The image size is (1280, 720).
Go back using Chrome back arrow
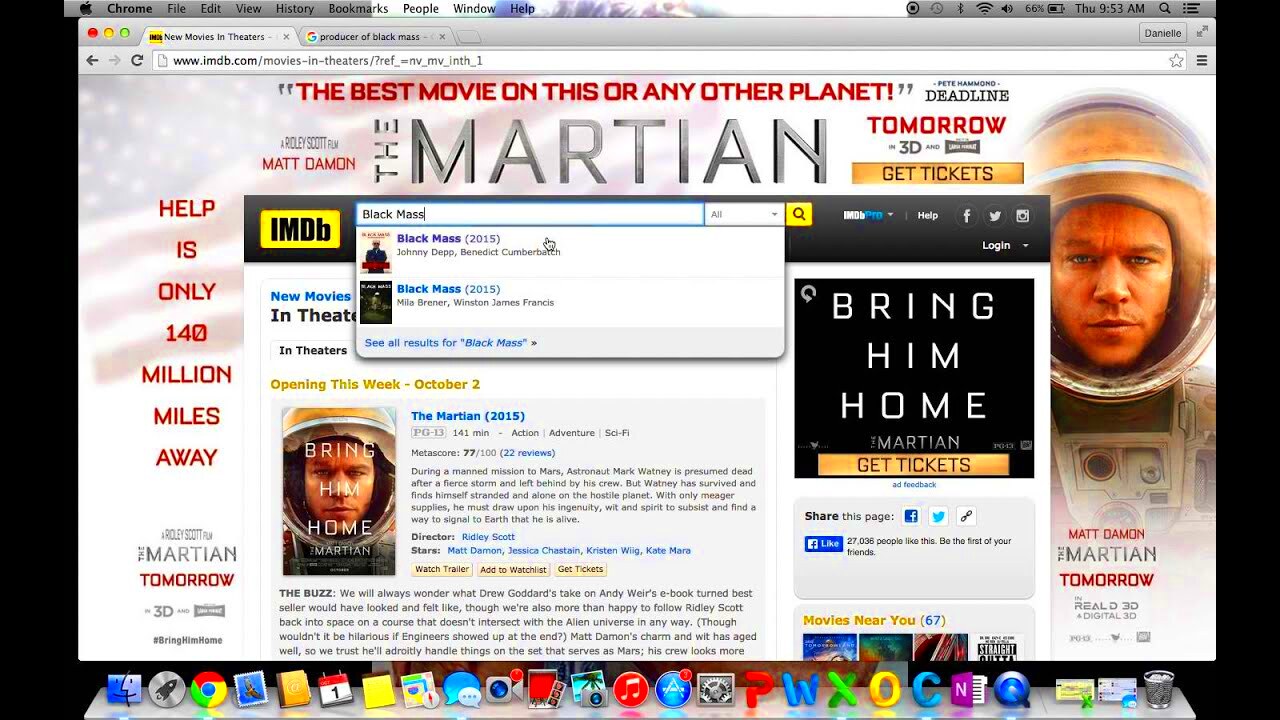click(92, 60)
